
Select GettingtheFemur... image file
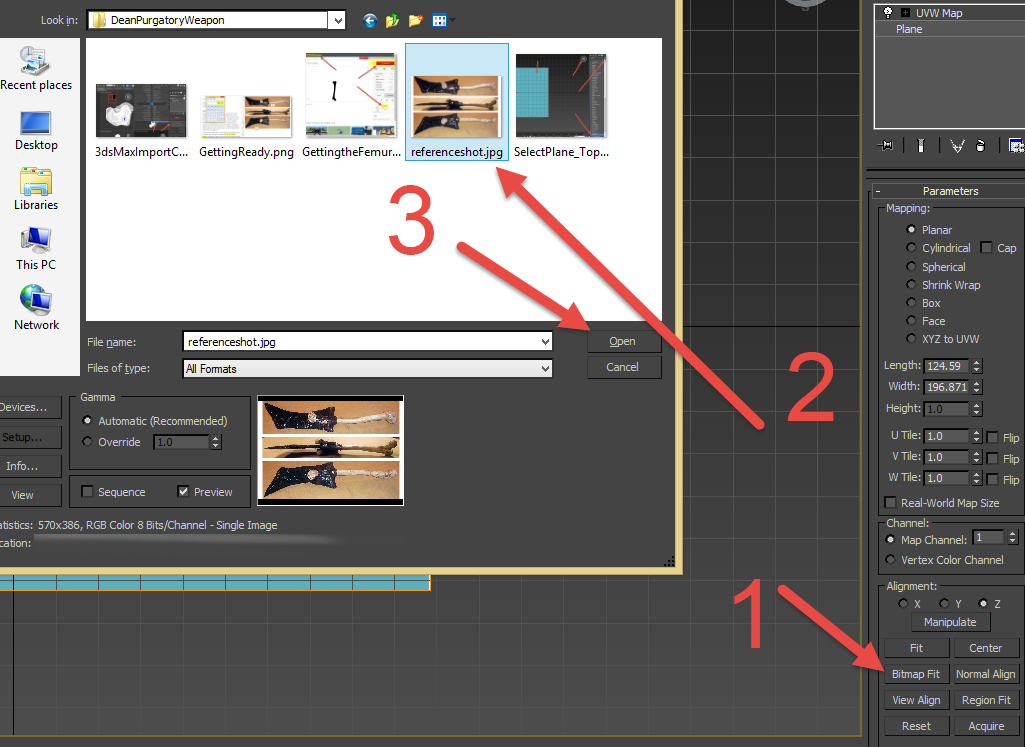tap(352, 106)
